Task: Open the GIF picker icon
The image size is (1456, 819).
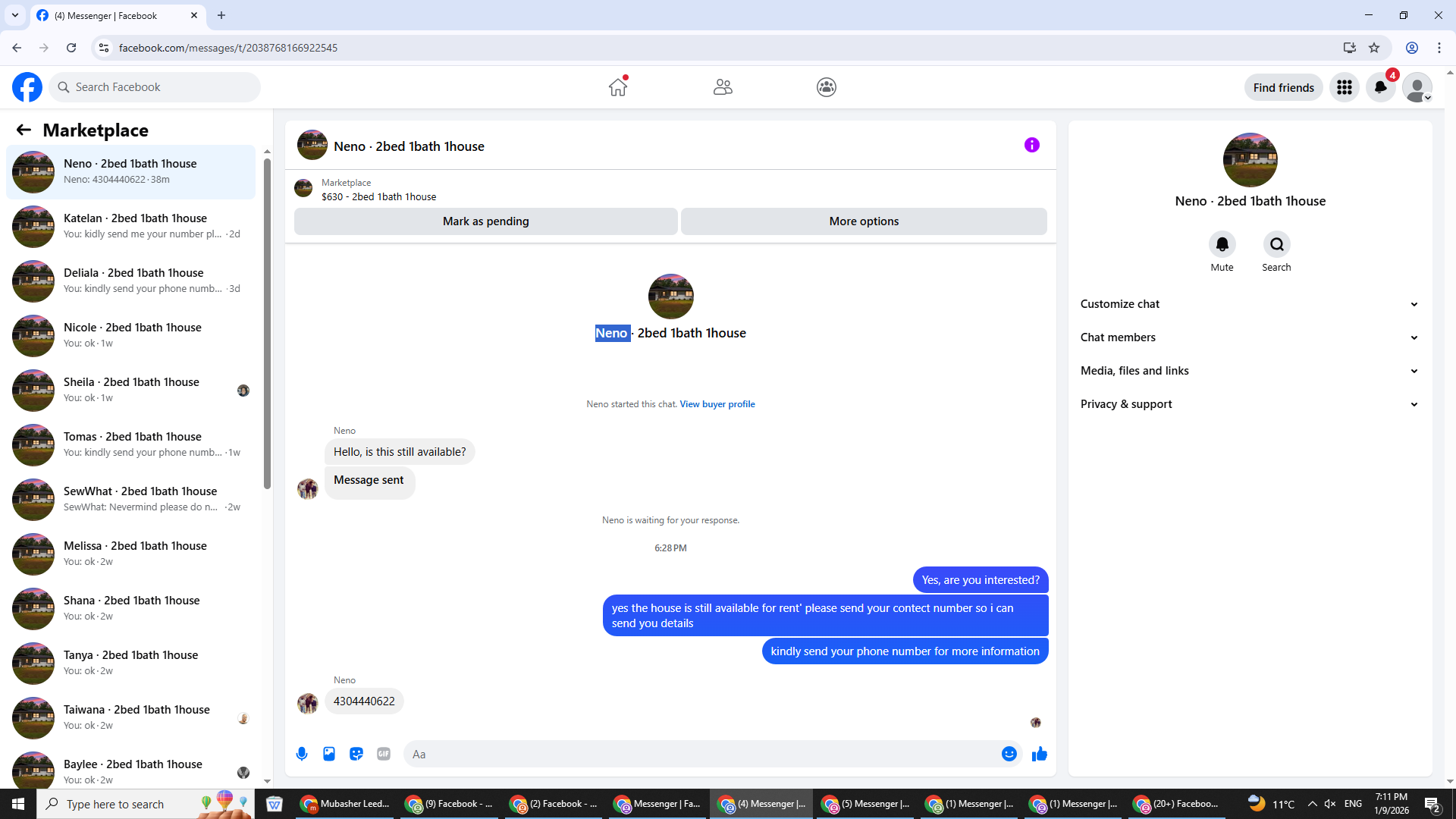Action: click(x=384, y=754)
